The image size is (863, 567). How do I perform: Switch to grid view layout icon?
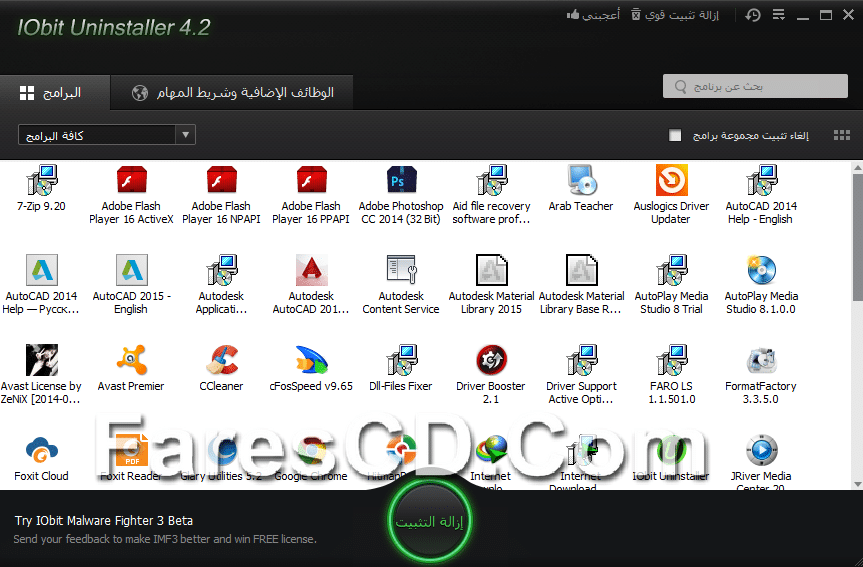tap(842, 135)
